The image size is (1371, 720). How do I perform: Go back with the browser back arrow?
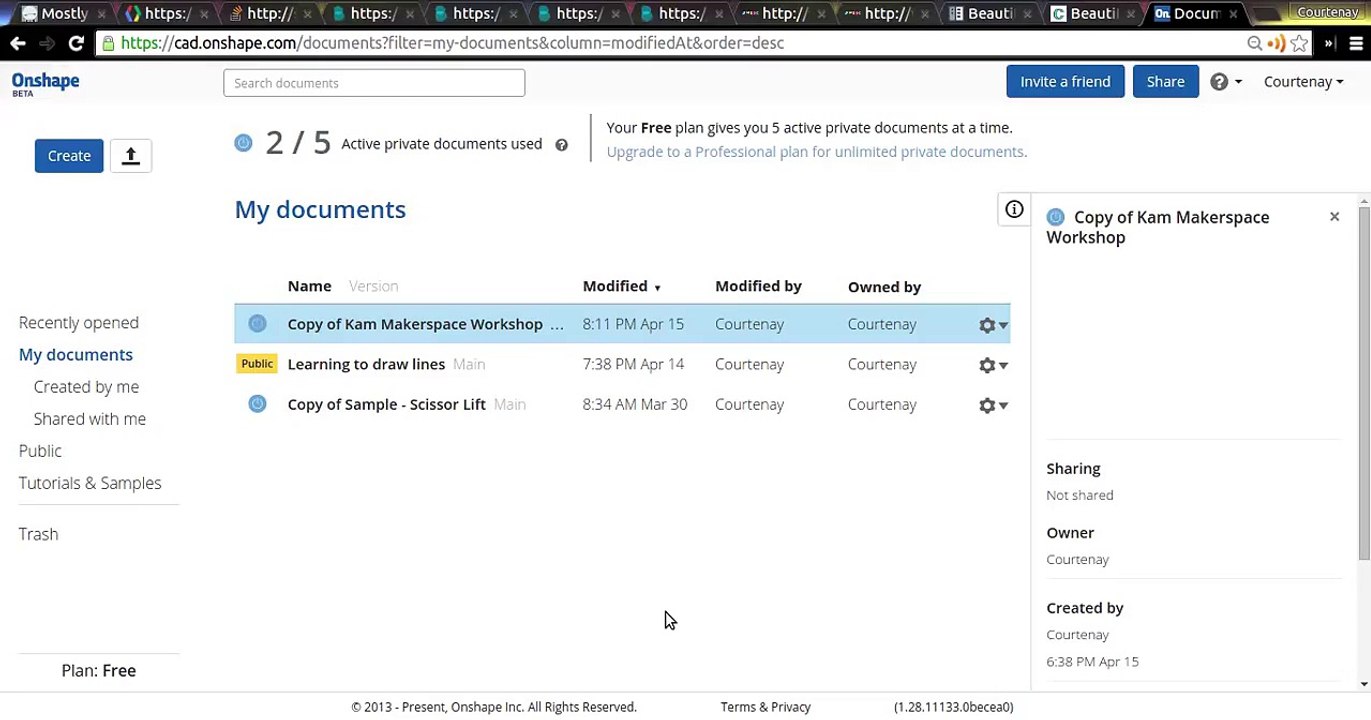point(17,43)
